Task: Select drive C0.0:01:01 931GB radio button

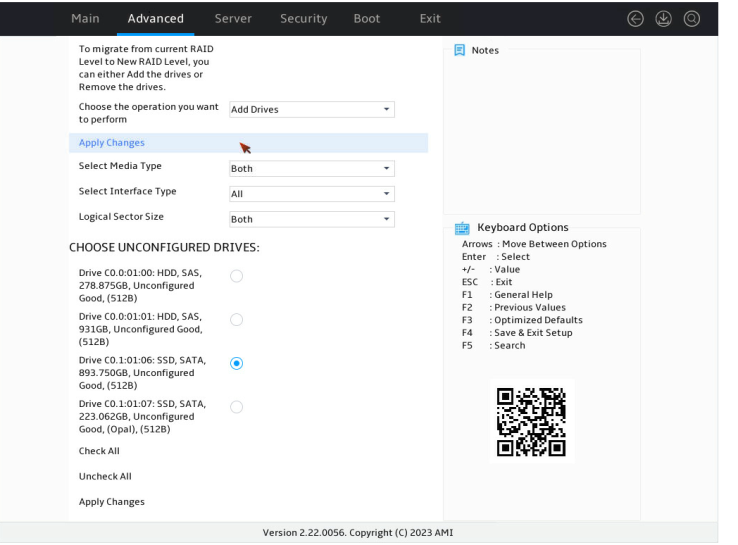Action: tap(236, 320)
